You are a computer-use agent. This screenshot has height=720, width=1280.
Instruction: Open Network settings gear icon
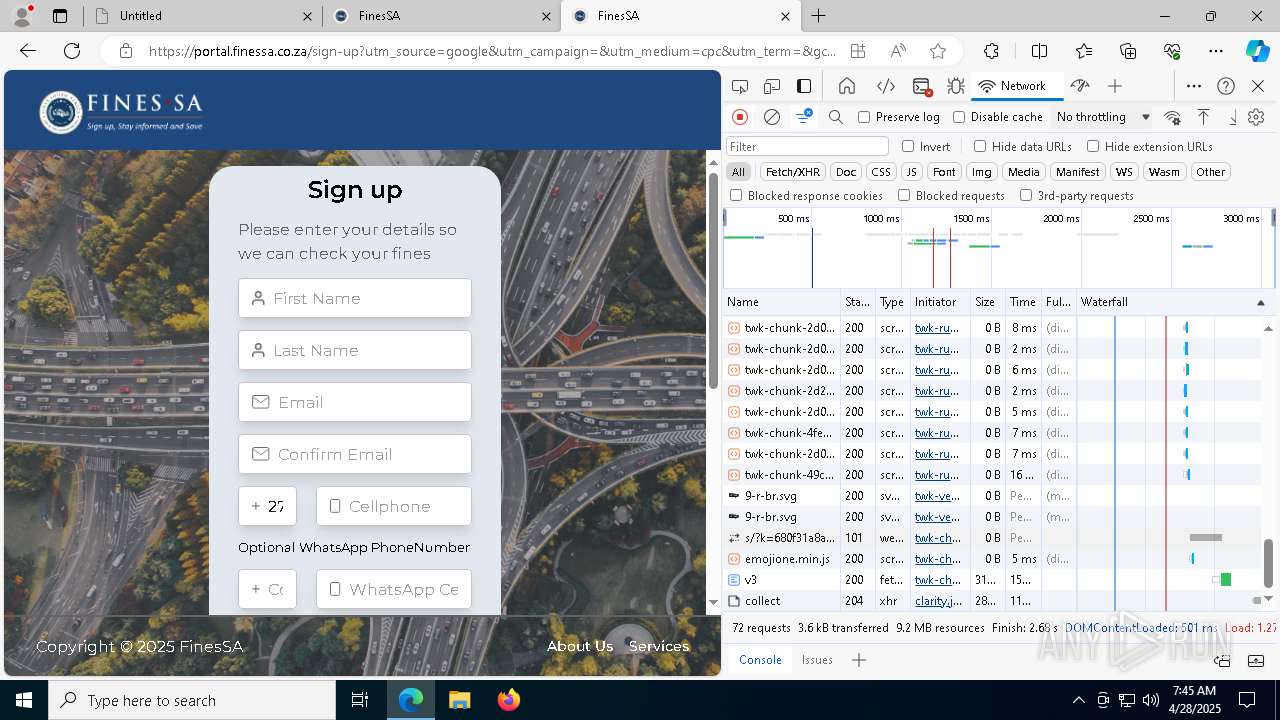[x=1256, y=117]
